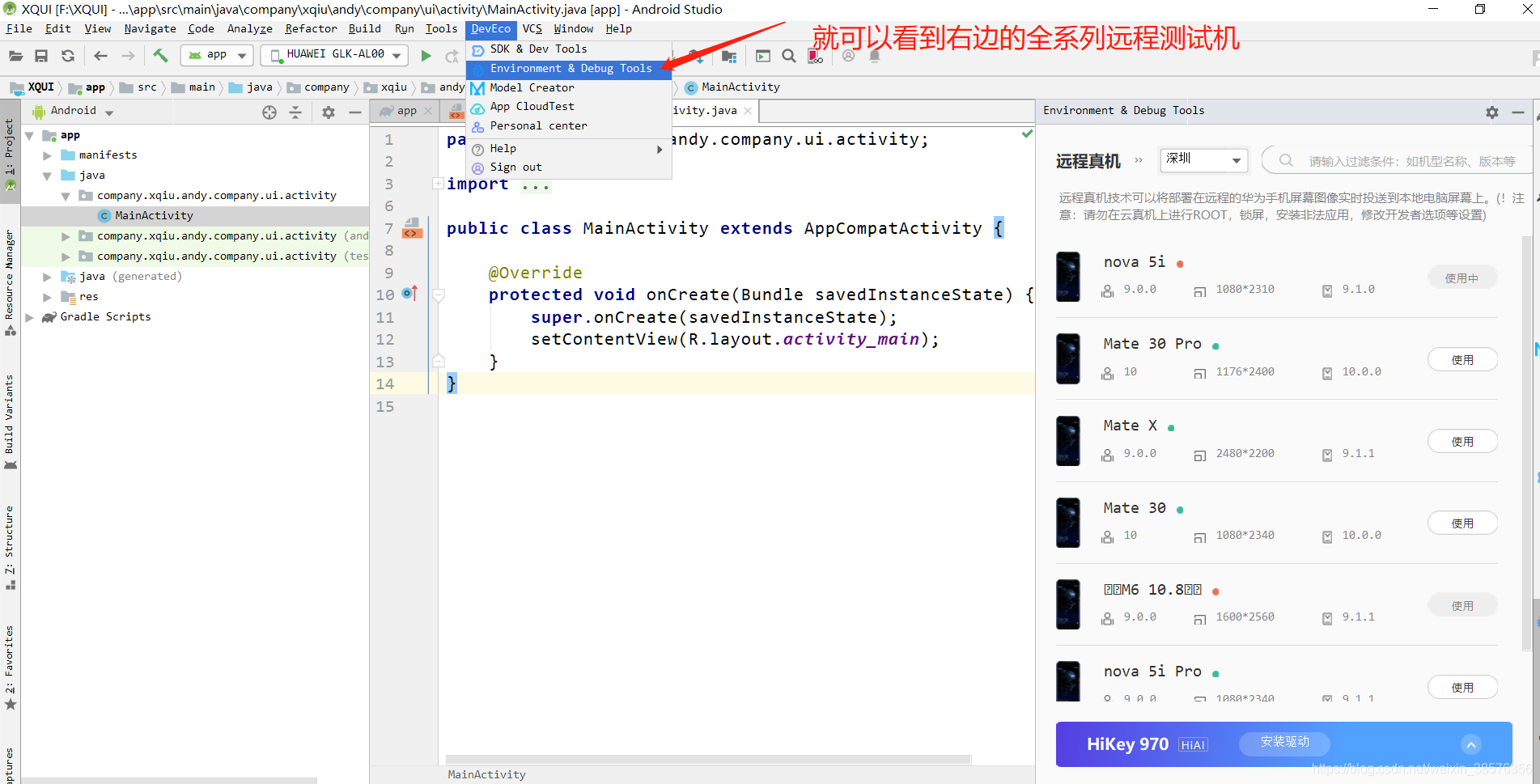The height and width of the screenshot is (784, 1540).
Task: Expand the manifests folder
Action: [x=47, y=155]
